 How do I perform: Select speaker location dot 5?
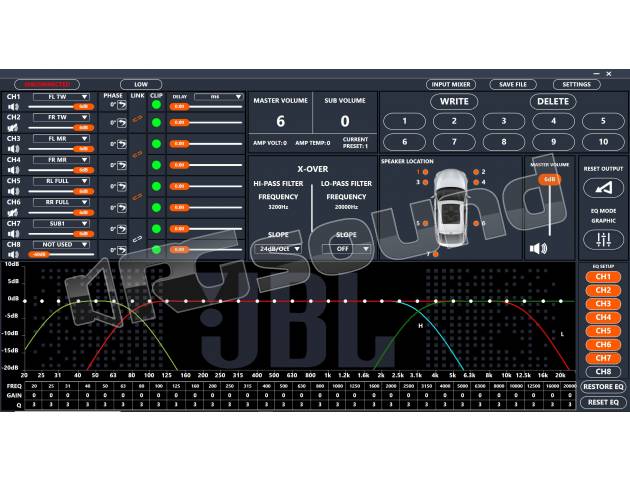pos(425,223)
